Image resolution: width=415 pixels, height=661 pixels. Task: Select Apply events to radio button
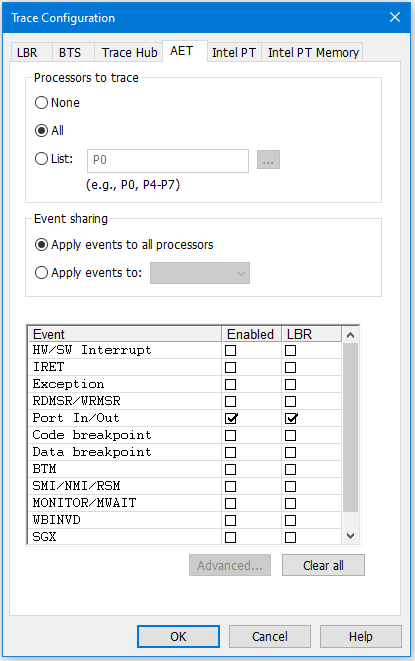pos(41,273)
